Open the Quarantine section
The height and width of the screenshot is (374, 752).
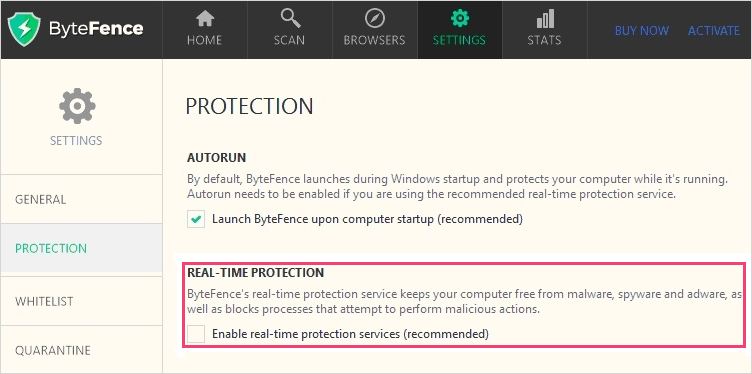[82, 350]
